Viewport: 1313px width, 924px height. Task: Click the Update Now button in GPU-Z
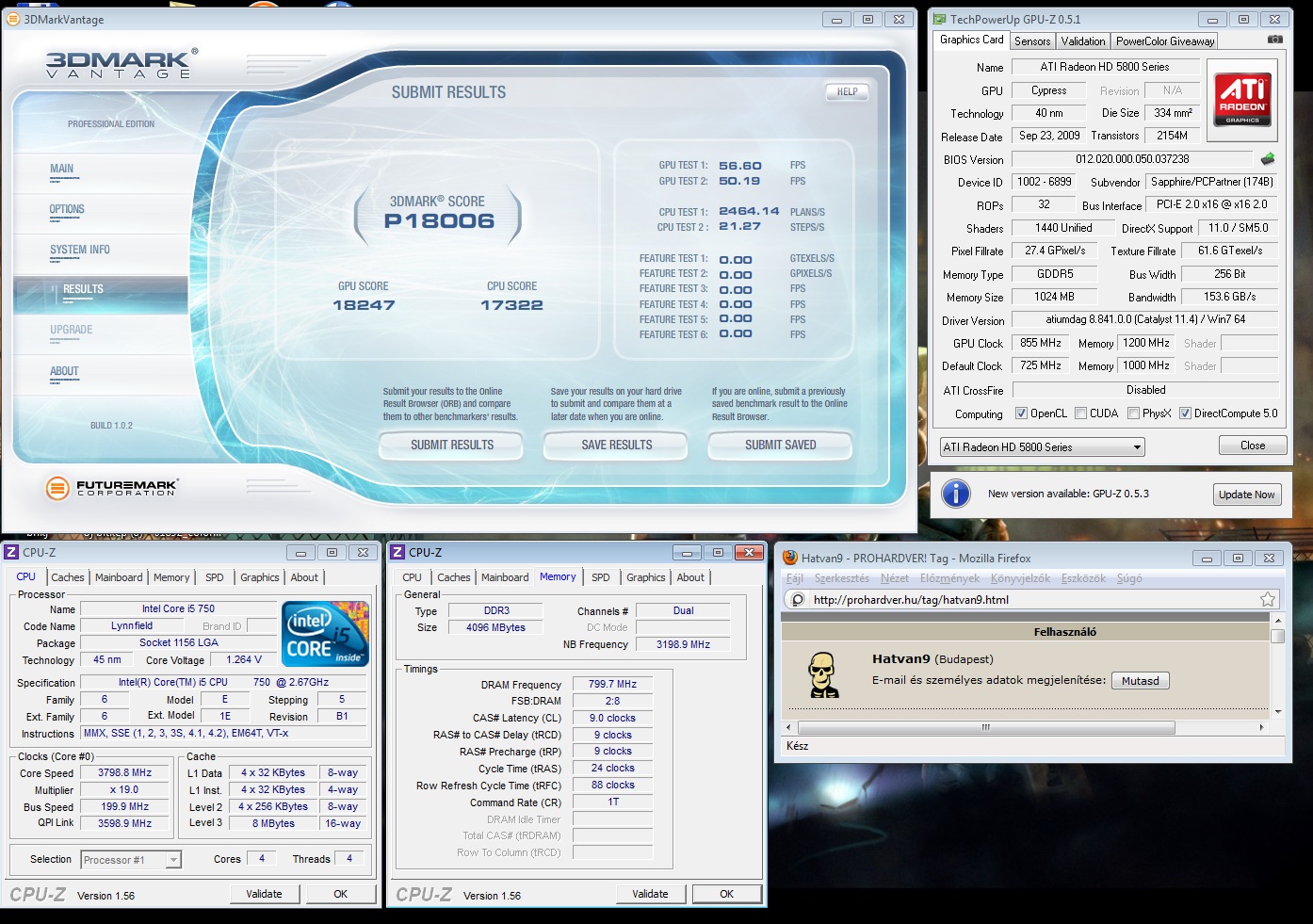(1247, 494)
